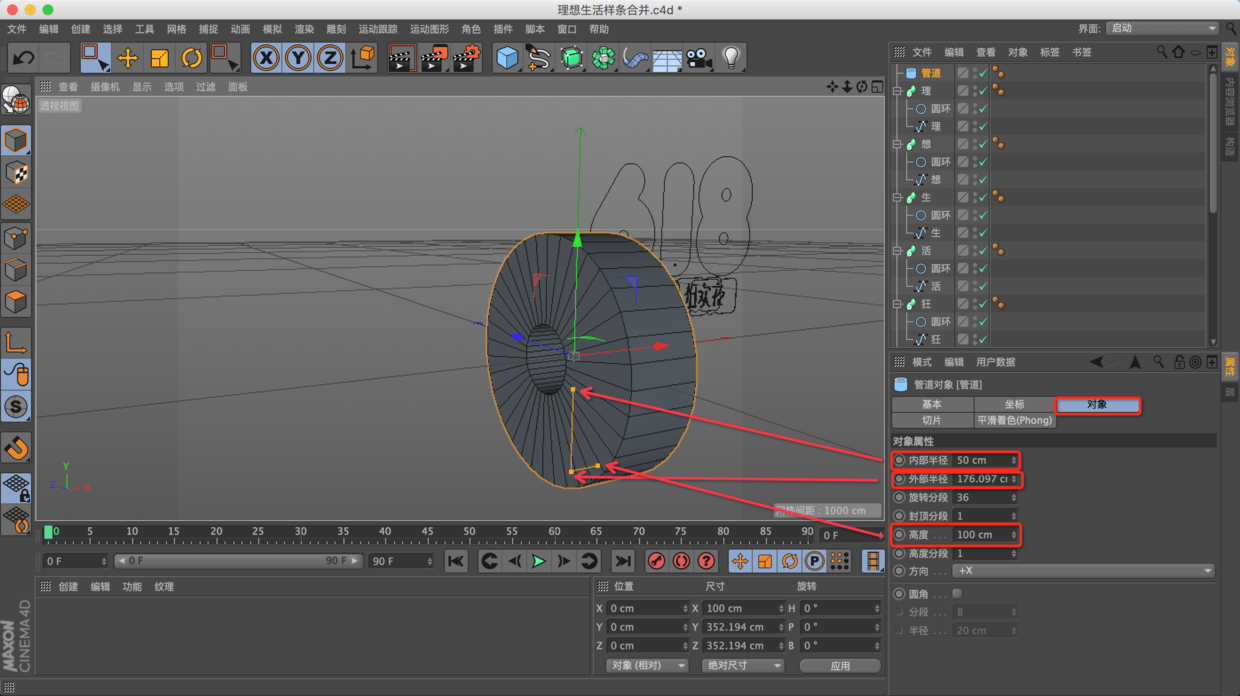Add a cube primitive object

click(x=507, y=58)
